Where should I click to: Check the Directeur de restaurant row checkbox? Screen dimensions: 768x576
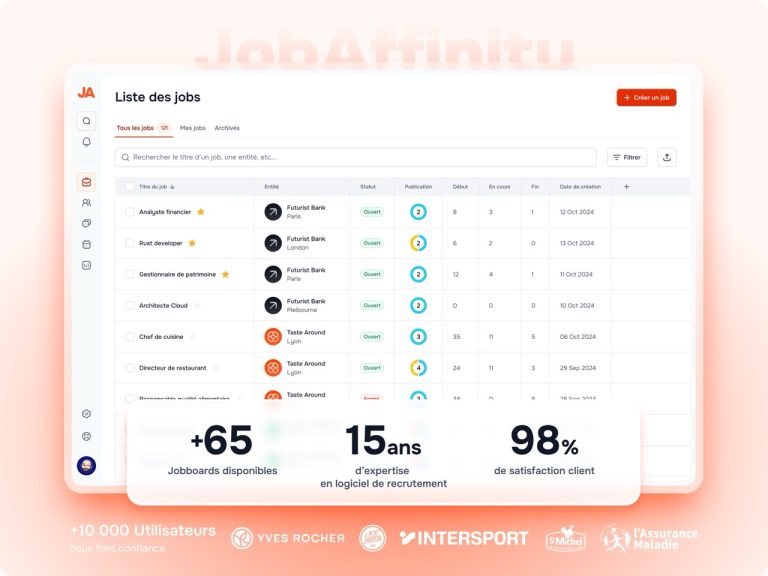[x=129, y=368]
